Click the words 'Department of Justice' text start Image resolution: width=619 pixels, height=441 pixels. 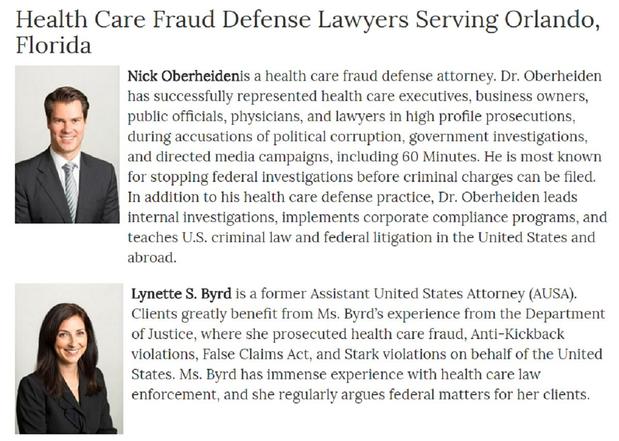[565, 314]
